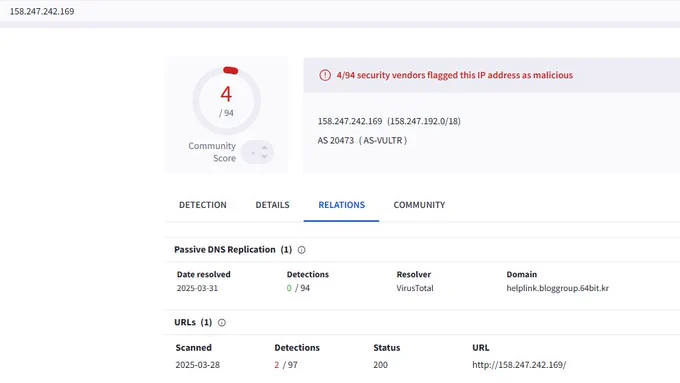This screenshot has height=383, width=680.
Task: Select the RELATIONS tab
Action: (x=341, y=205)
